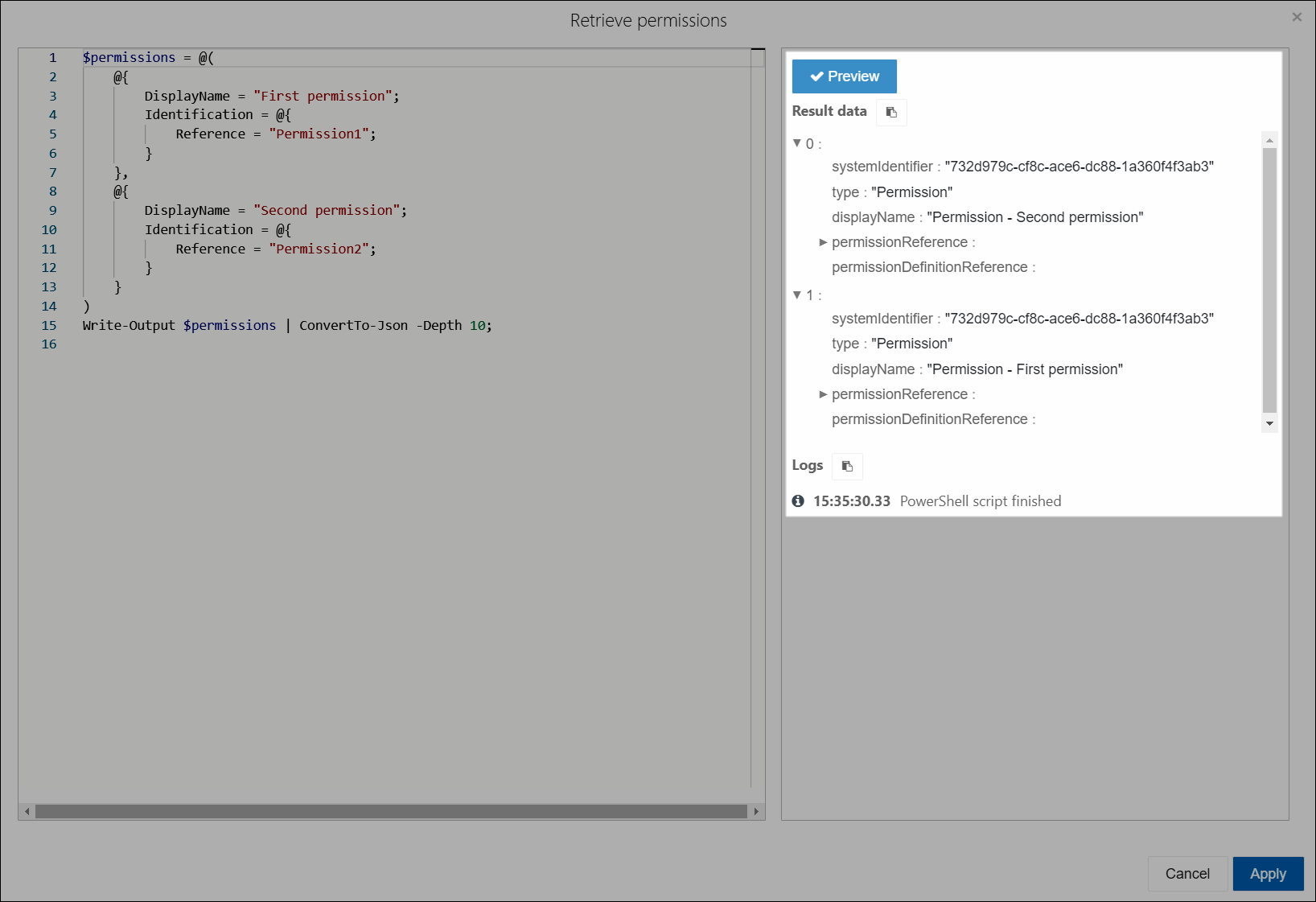Collapse result item 1

[797, 295]
